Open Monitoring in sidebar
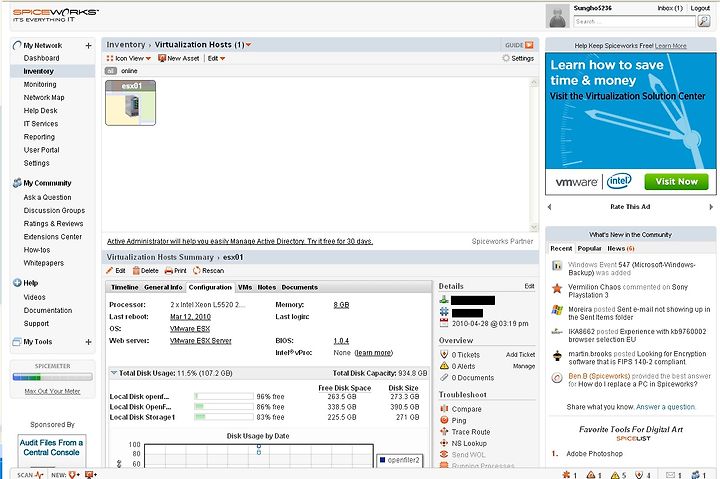 click(40, 85)
